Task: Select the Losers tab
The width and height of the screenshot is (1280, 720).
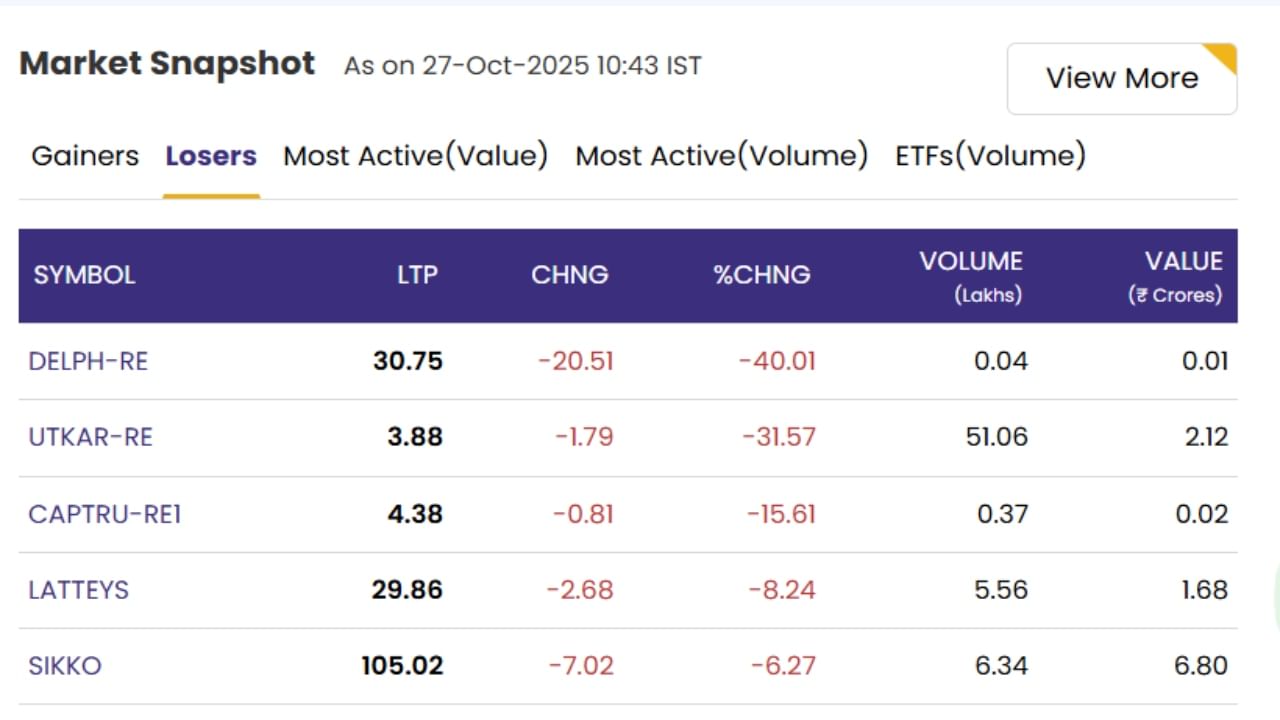Action: [x=211, y=156]
